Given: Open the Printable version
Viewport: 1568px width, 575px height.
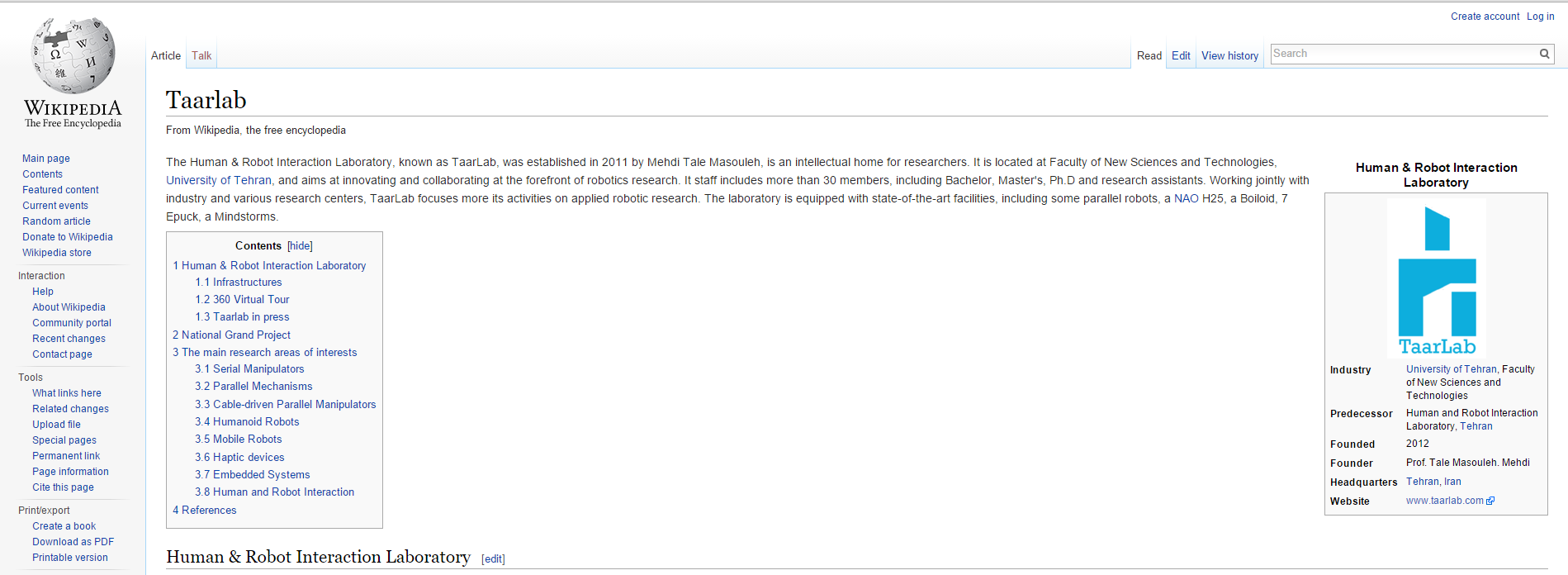Looking at the screenshot, I should coord(69,558).
